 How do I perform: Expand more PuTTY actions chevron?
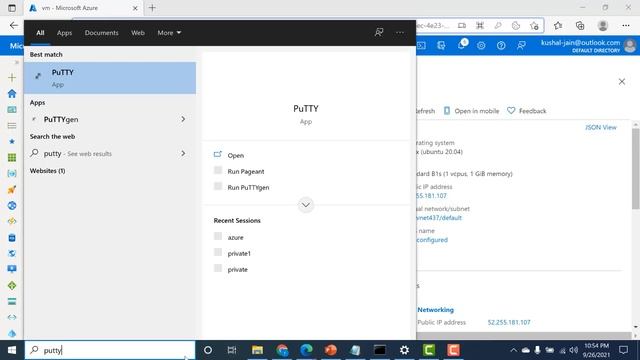coord(306,204)
